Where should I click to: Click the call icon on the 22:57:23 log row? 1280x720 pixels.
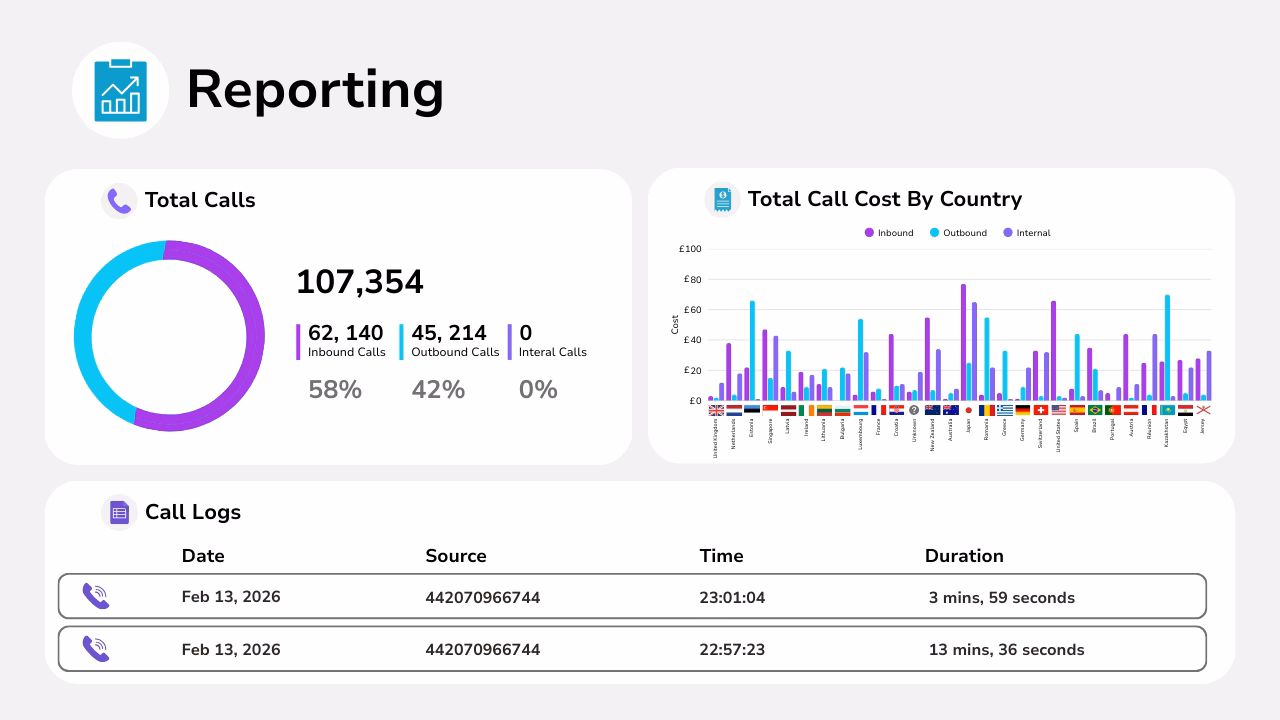click(x=96, y=649)
